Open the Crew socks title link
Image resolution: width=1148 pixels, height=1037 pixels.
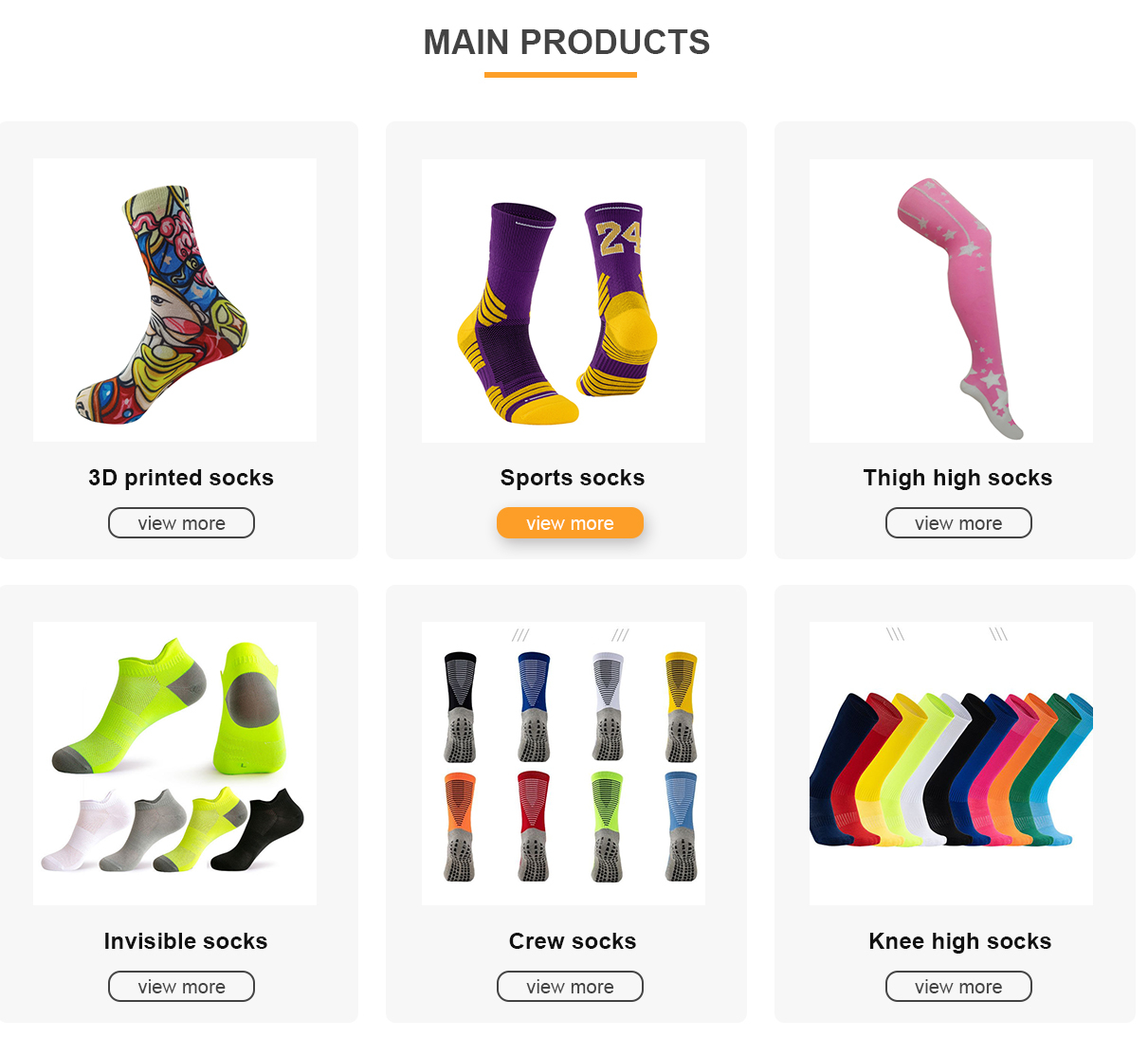pos(573,941)
